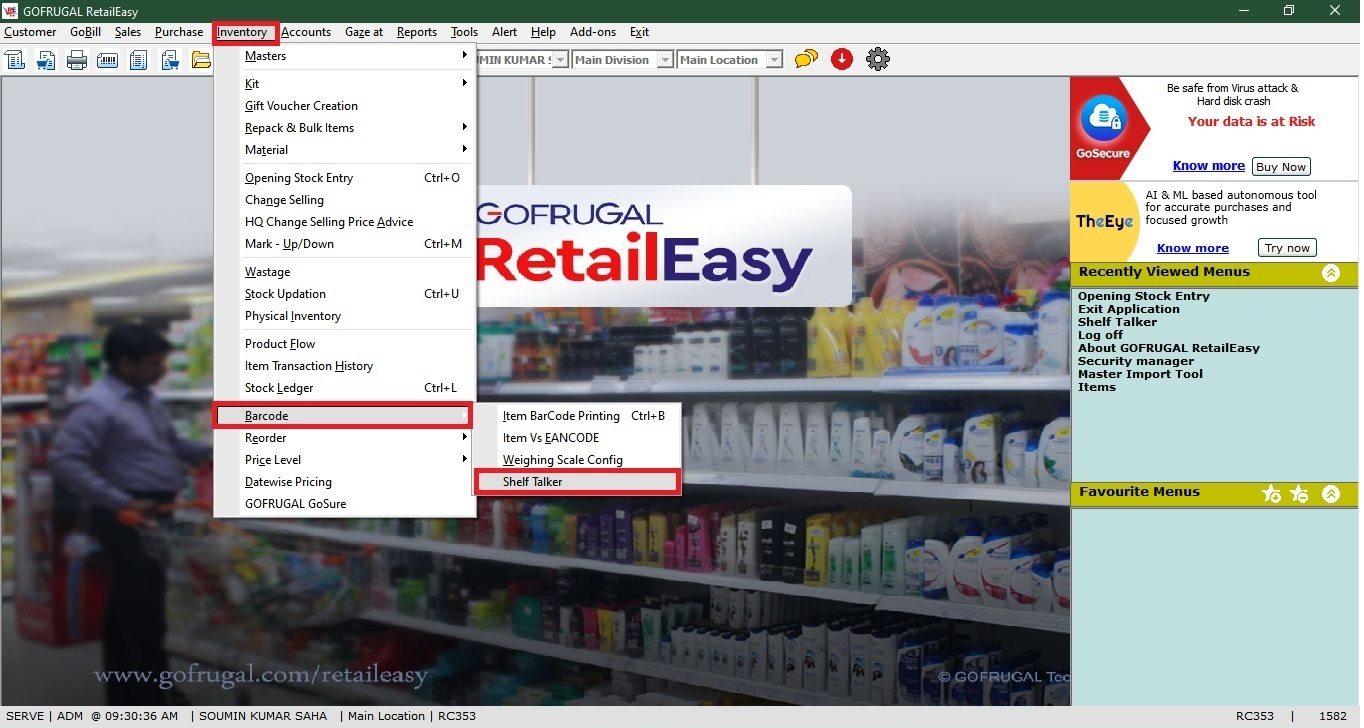Open the Reports menu

417,32
